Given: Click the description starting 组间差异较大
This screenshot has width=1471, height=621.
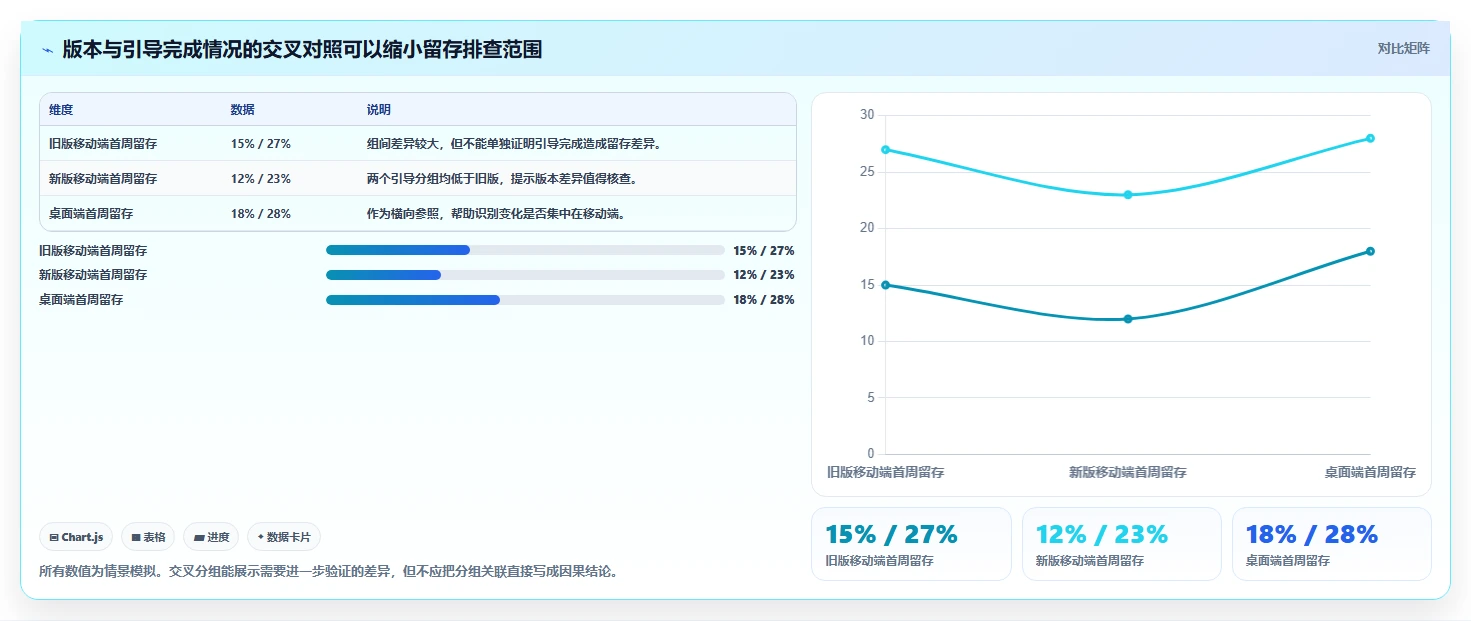Looking at the screenshot, I should click(x=514, y=144).
